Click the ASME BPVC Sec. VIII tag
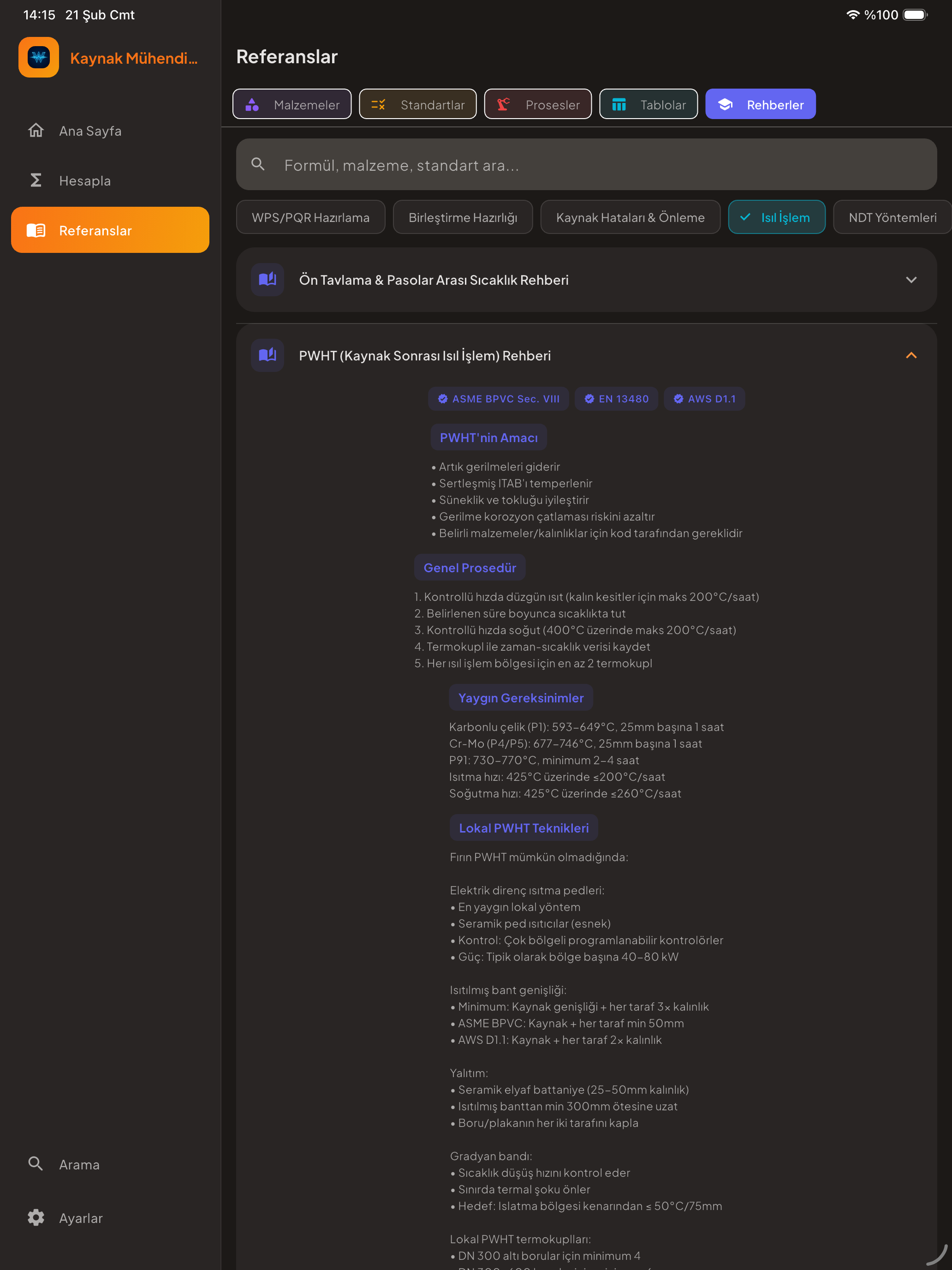This screenshot has height=1270, width=952. point(498,399)
